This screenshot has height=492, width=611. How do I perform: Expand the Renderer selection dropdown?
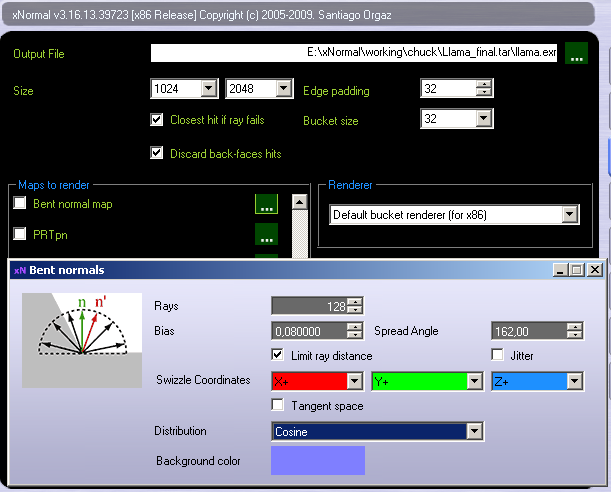(569, 214)
